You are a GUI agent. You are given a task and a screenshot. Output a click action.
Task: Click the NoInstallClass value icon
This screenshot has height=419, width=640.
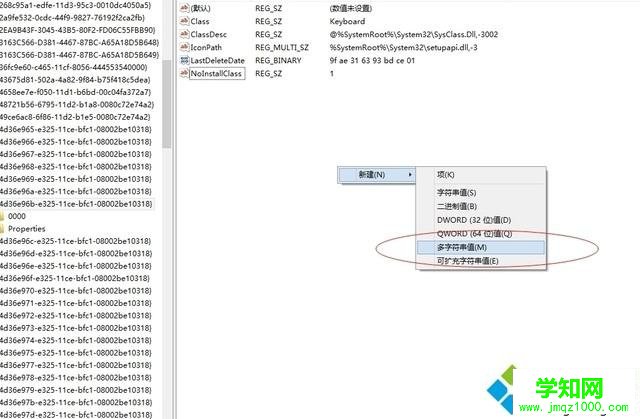184,73
